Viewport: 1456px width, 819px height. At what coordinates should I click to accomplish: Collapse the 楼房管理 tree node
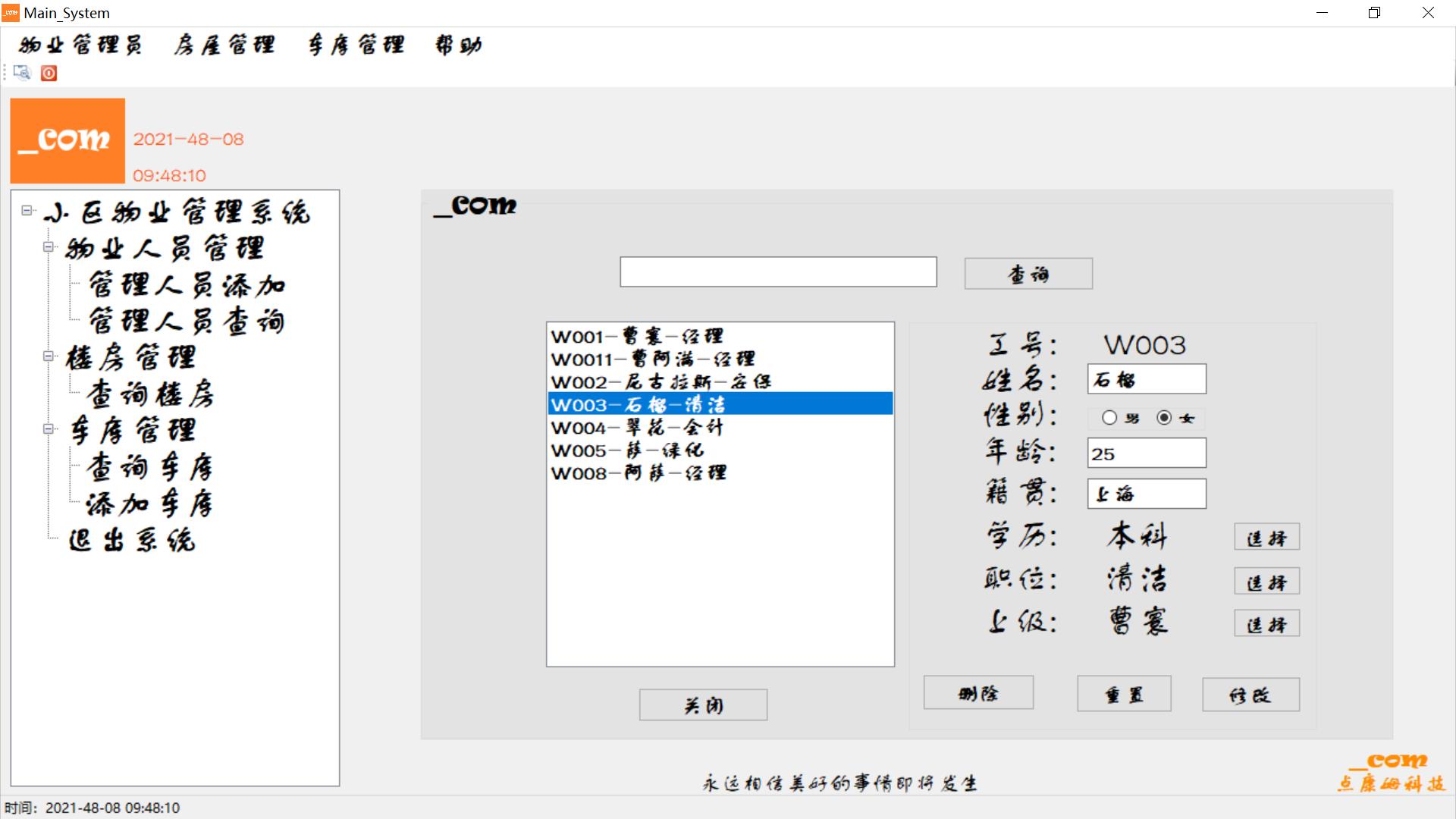(49, 356)
